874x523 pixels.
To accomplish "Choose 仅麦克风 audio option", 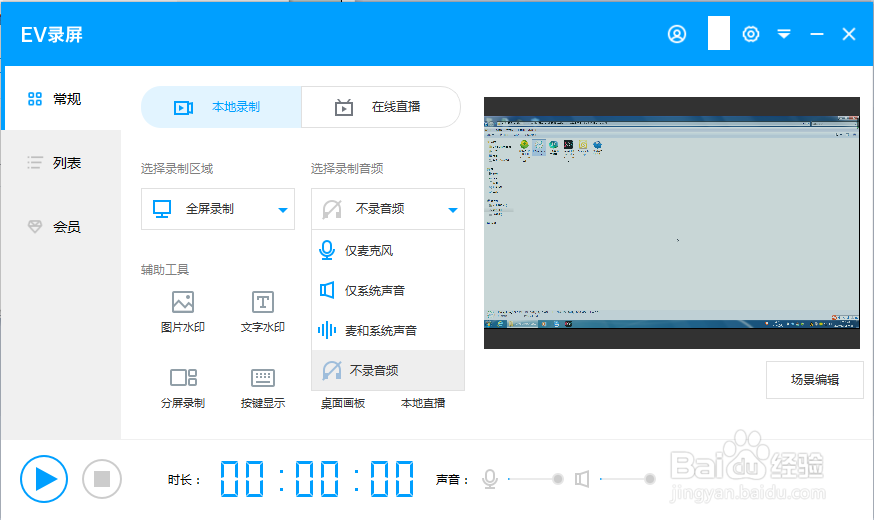I will tap(388, 250).
